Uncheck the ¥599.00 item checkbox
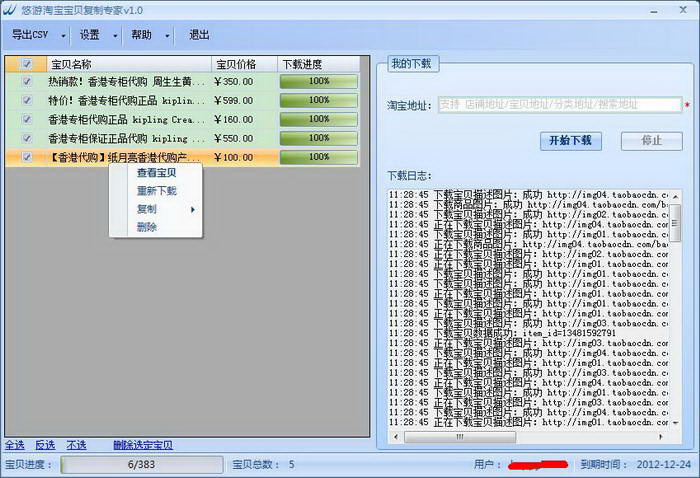The image size is (700, 478). (x=27, y=100)
